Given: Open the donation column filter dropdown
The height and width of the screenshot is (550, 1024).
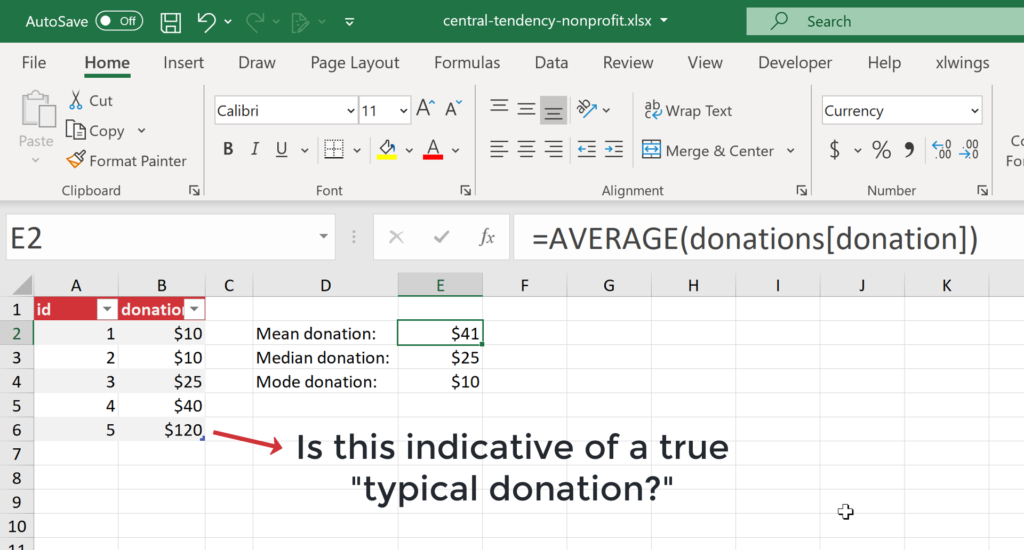Looking at the screenshot, I should 196,309.
